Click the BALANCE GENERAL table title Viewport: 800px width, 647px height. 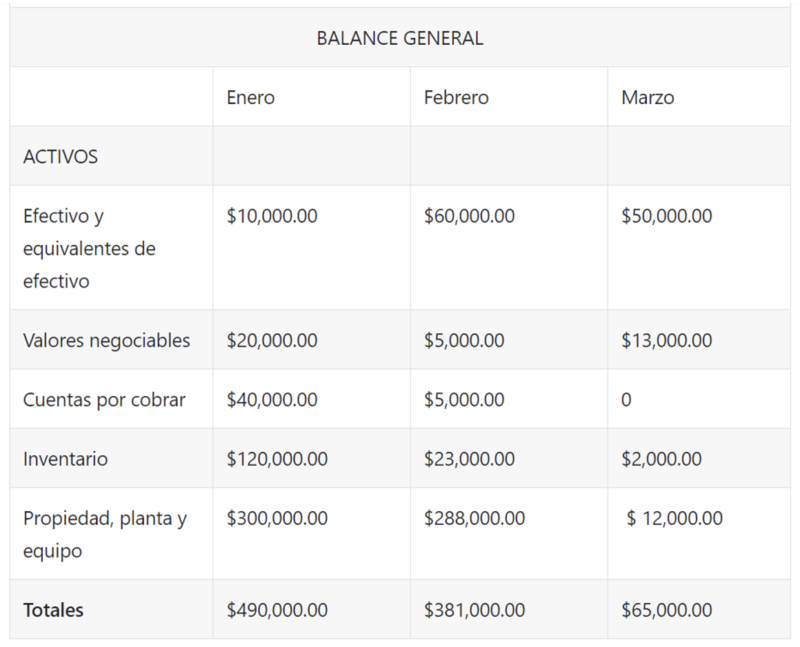(x=400, y=39)
